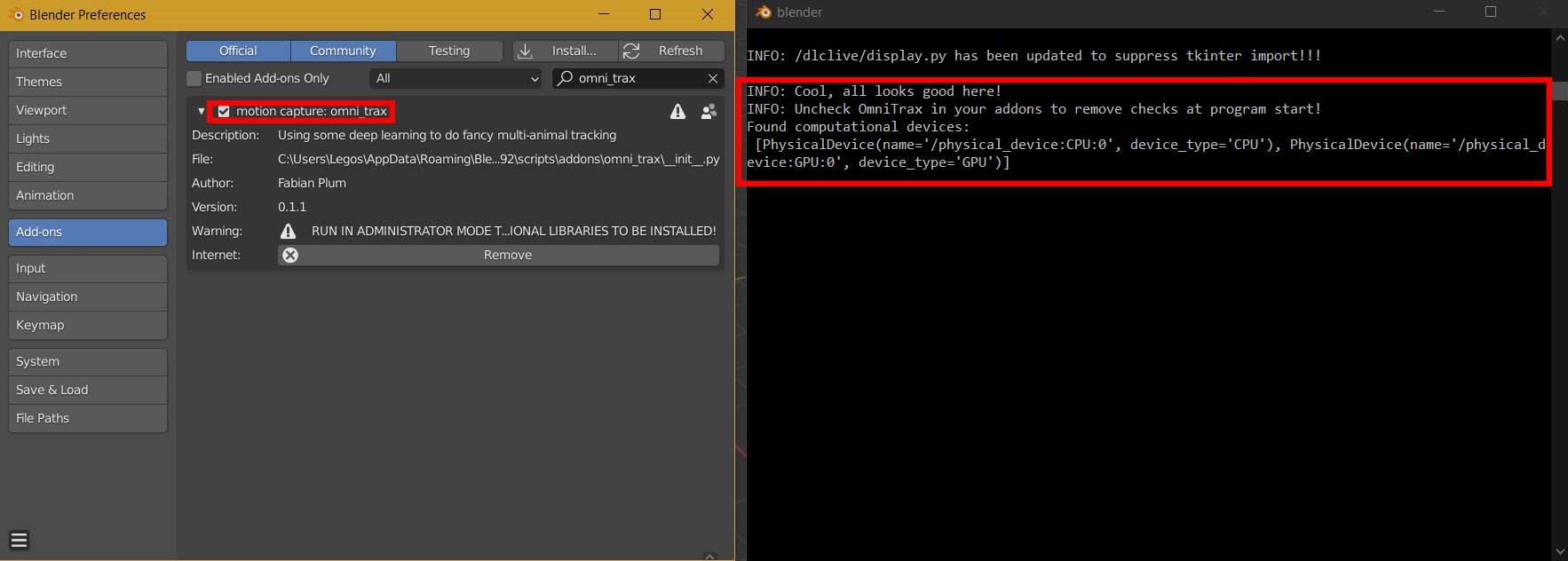Open the Interface preferences section

(88, 53)
